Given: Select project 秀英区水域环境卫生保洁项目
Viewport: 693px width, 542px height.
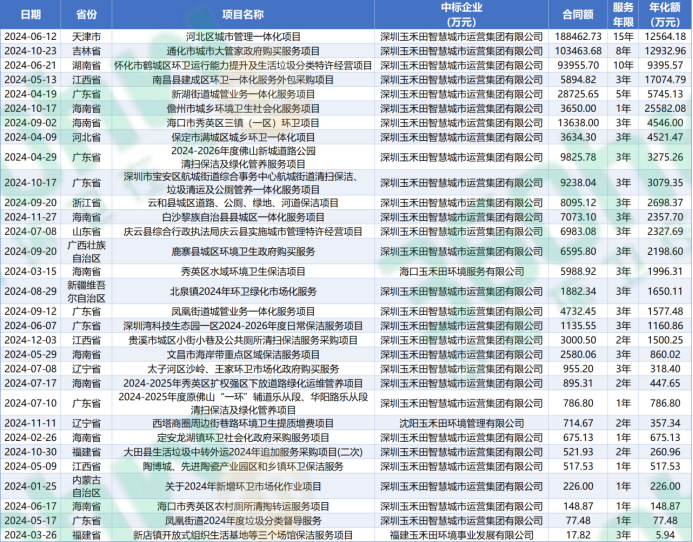Looking at the screenshot, I should 243,271.
